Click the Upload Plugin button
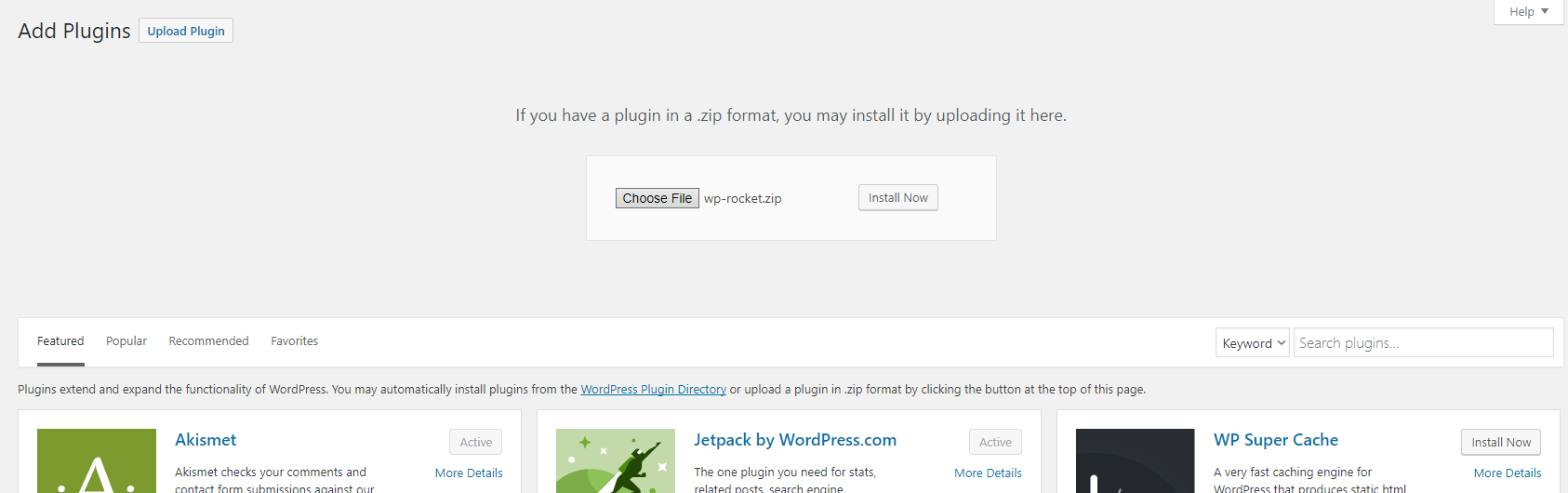Viewport: 1568px width, 493px height. click(x=186, y=31)
